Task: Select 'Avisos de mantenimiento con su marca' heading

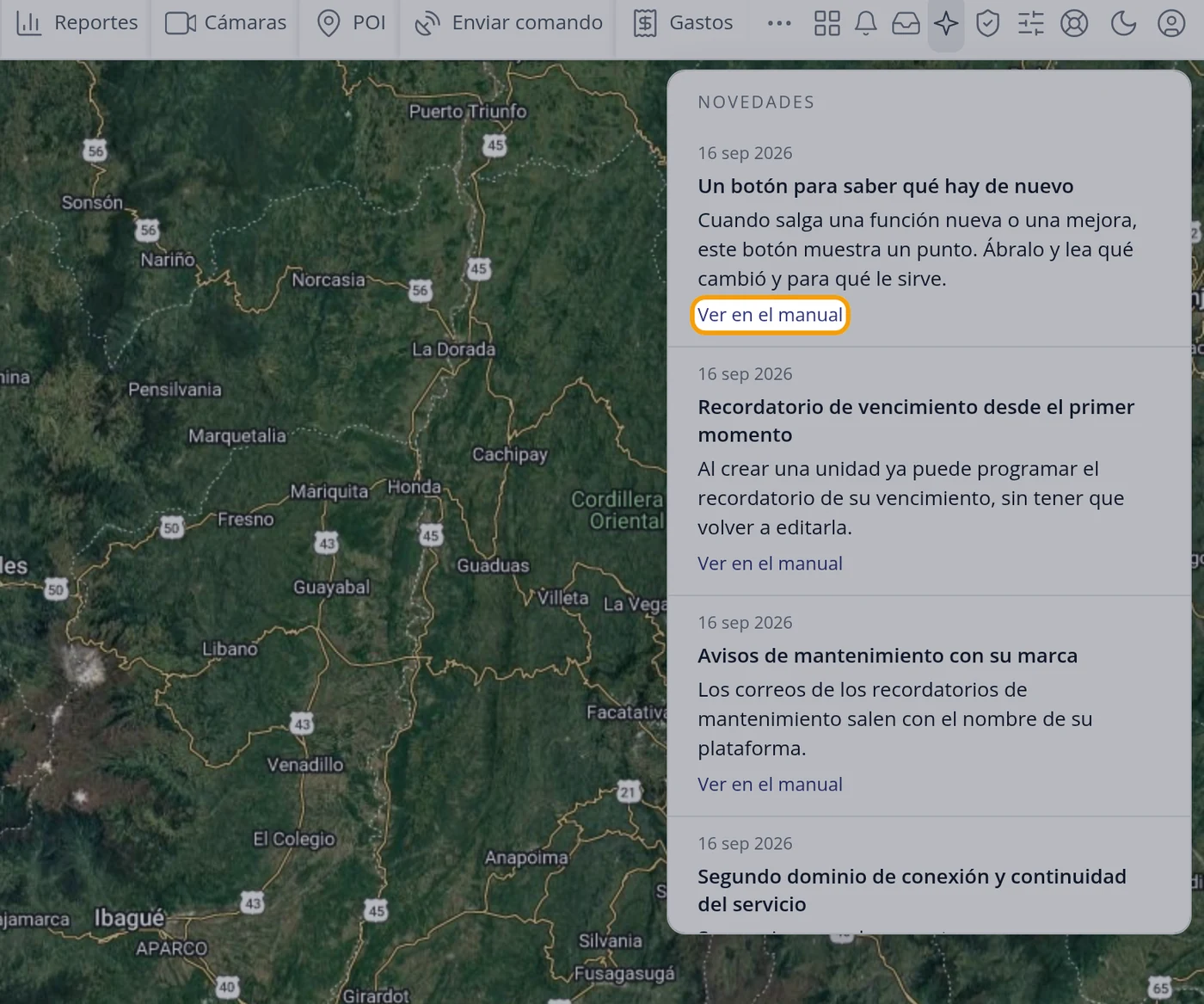Action: pyautogui.click(x=887, y=656)
